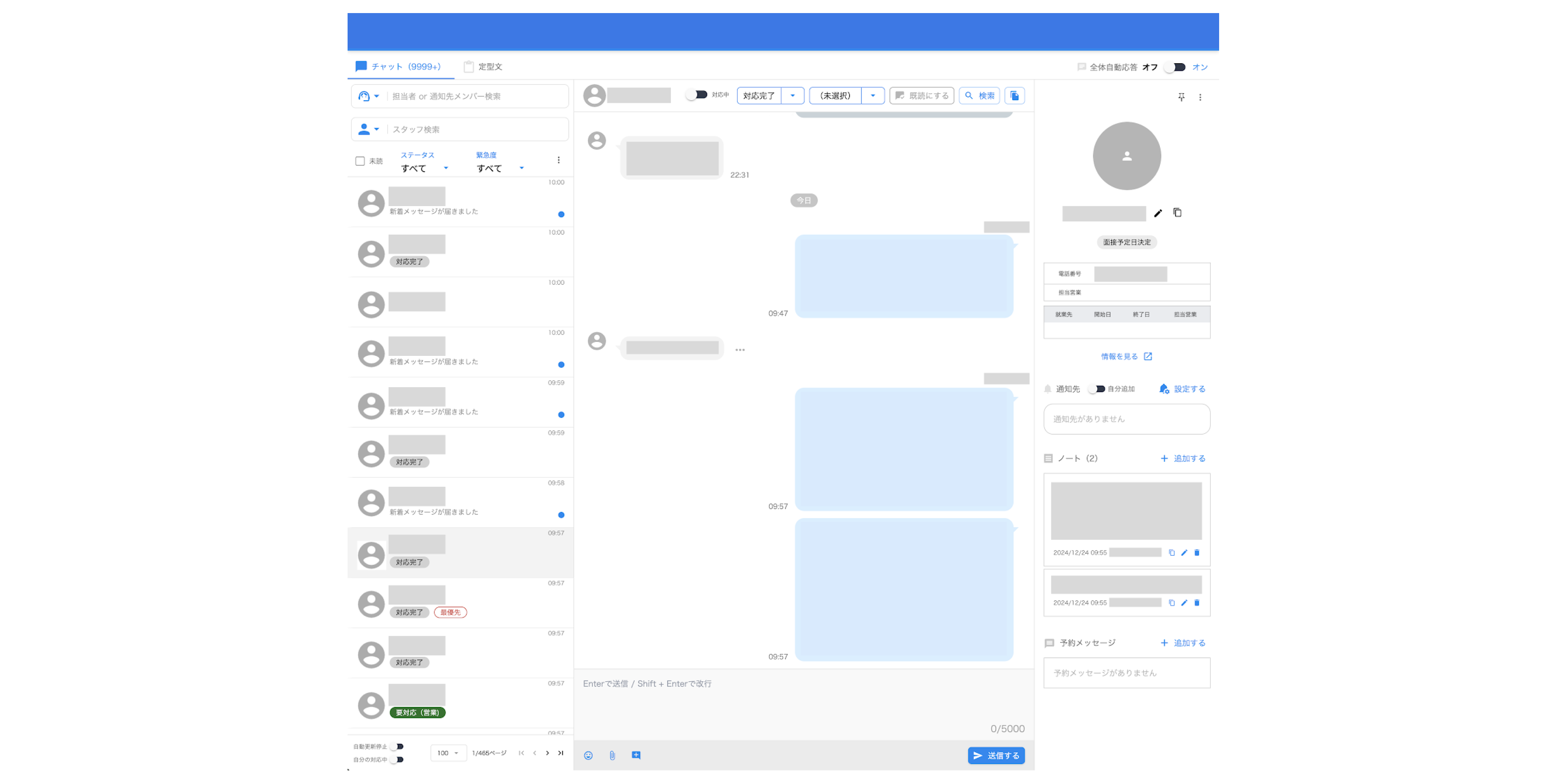The width and height of the screenshot is (1568, 784).
Task: Open the three-dot menu in the contact panel
Action: [1200, 97]
